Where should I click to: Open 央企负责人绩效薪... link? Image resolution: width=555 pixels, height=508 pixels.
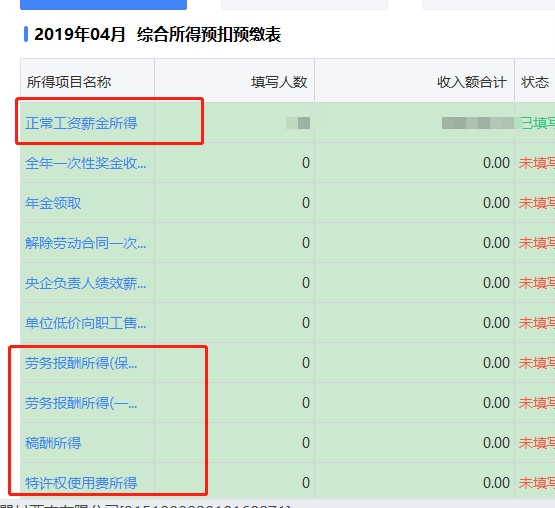coord(85,283)
